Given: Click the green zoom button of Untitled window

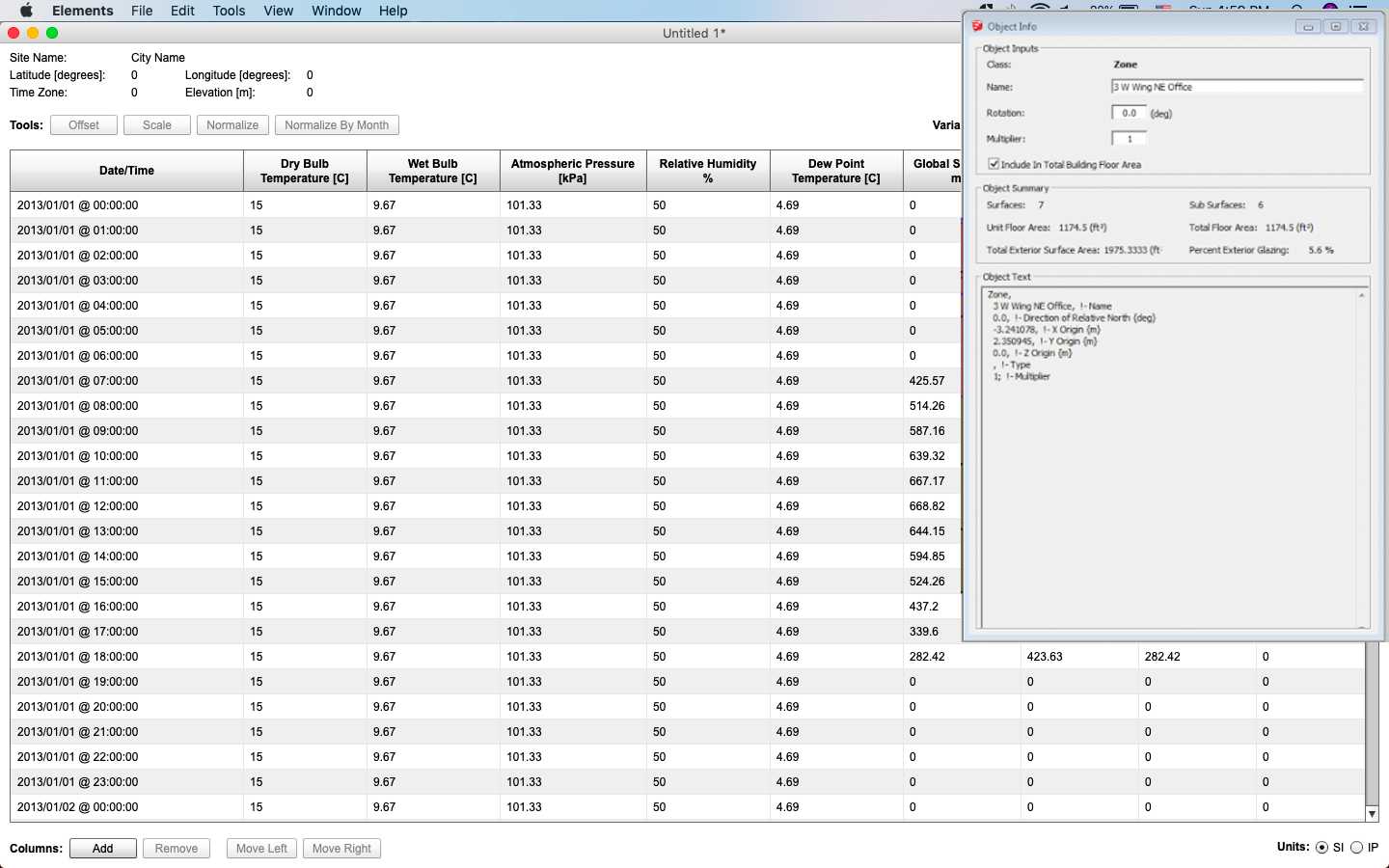Looking at the screenshot, I should tap(52, 33).
